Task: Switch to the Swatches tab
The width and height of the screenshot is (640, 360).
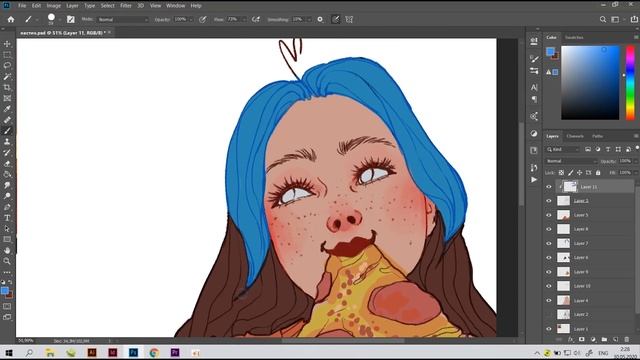Action: (574, 37)
